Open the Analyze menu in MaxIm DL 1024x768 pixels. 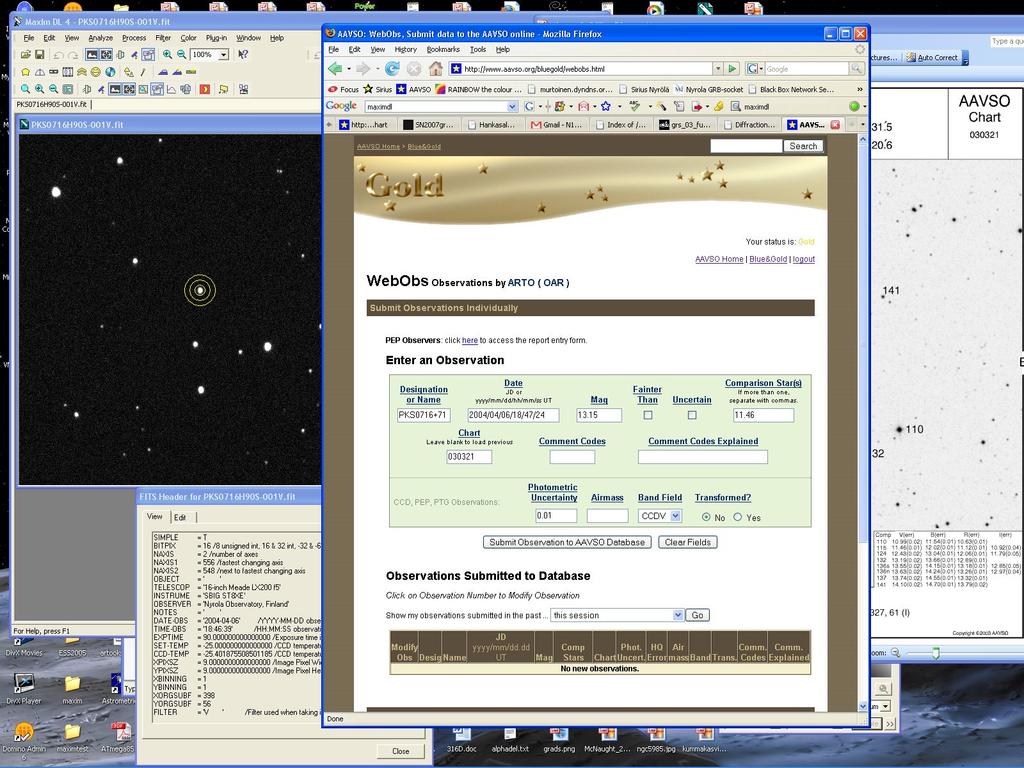[101, 38]
